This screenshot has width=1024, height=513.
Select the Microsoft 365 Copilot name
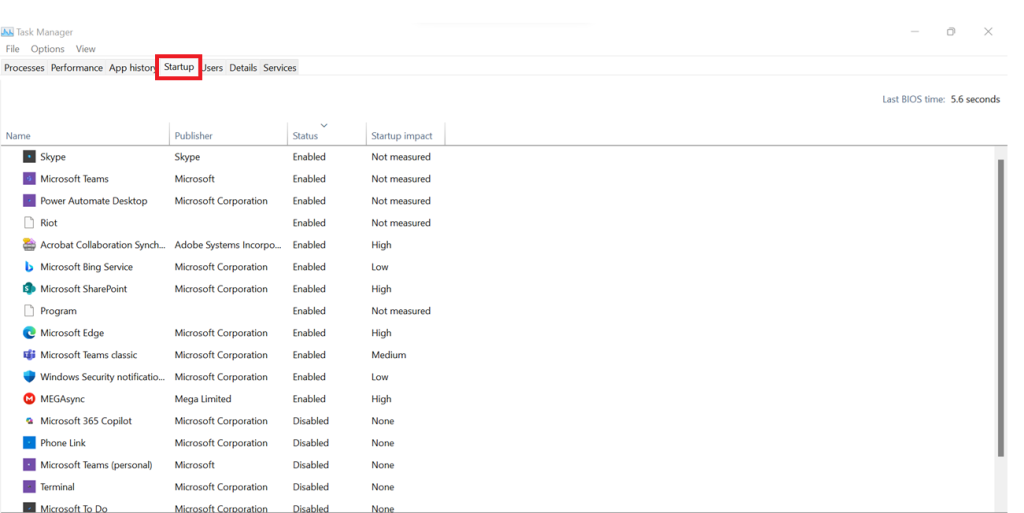pos(86,421)
